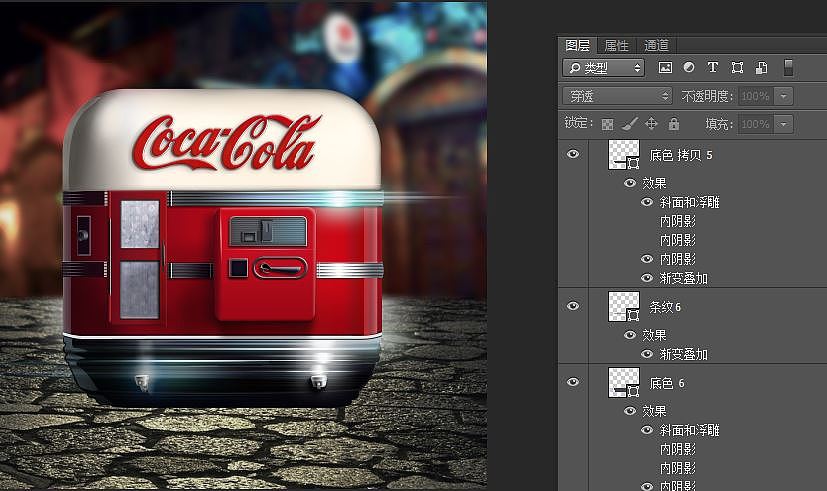Screen dimensions: 827x491
Task: Hide the 底色 6 layer
Action: pyautogui.click(x=573, y=382)
